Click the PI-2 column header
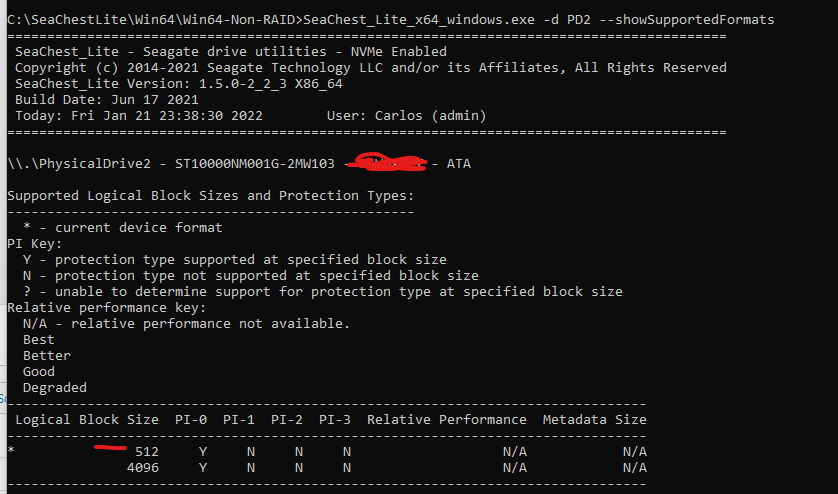The height and width of the screenshot is (494, 838). pos(286,420)
